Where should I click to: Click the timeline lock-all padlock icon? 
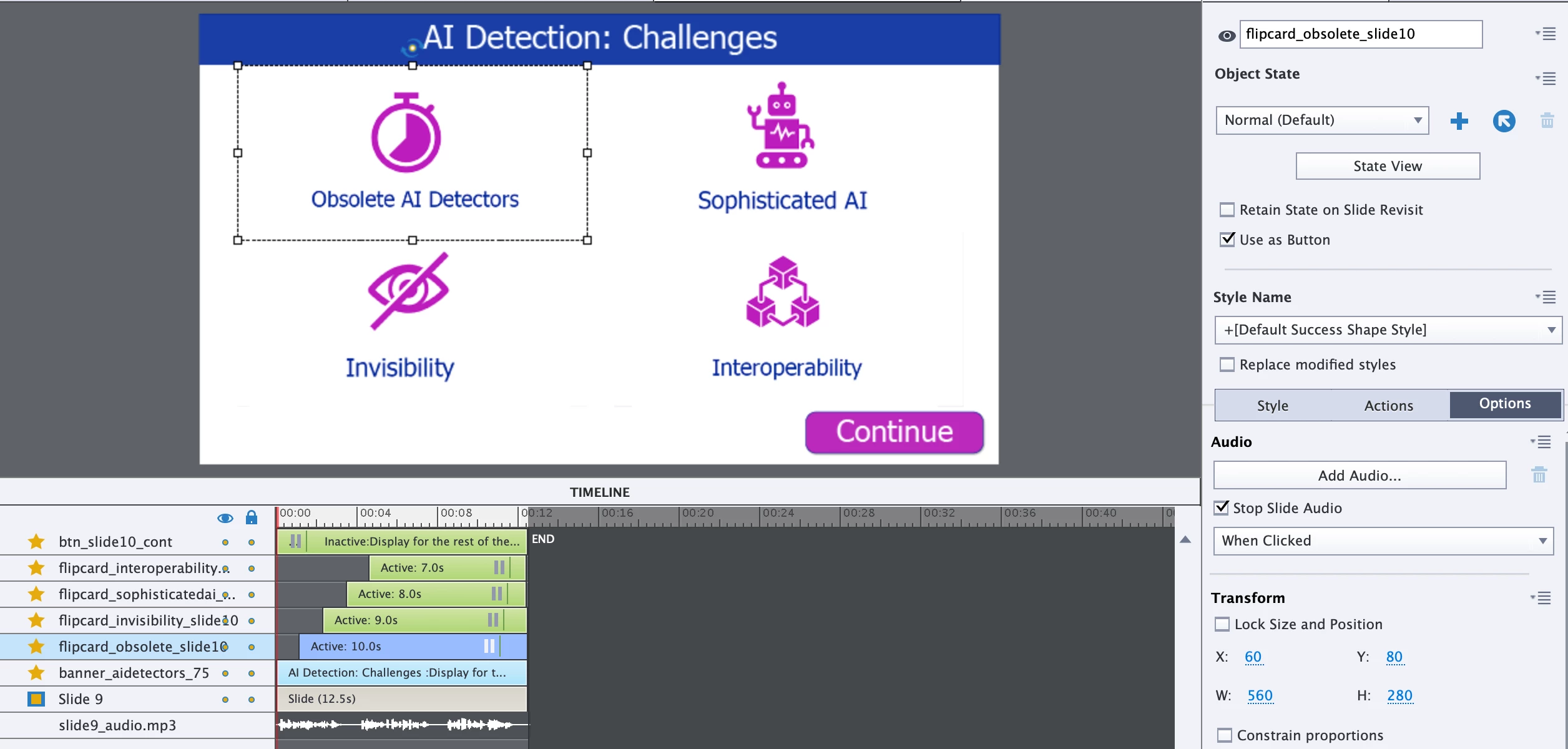tap(251, 517)
